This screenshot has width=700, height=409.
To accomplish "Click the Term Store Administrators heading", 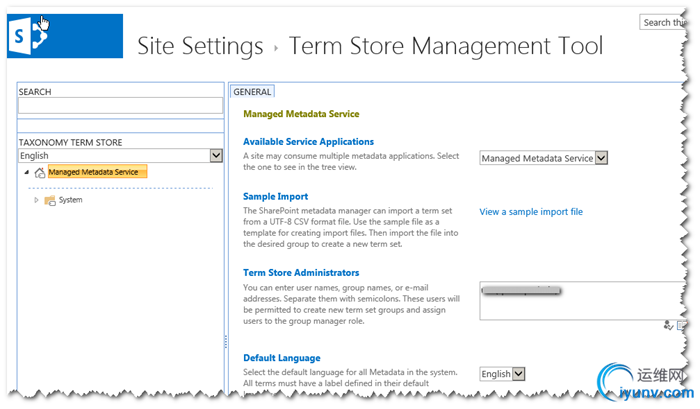I will (301, 272).
